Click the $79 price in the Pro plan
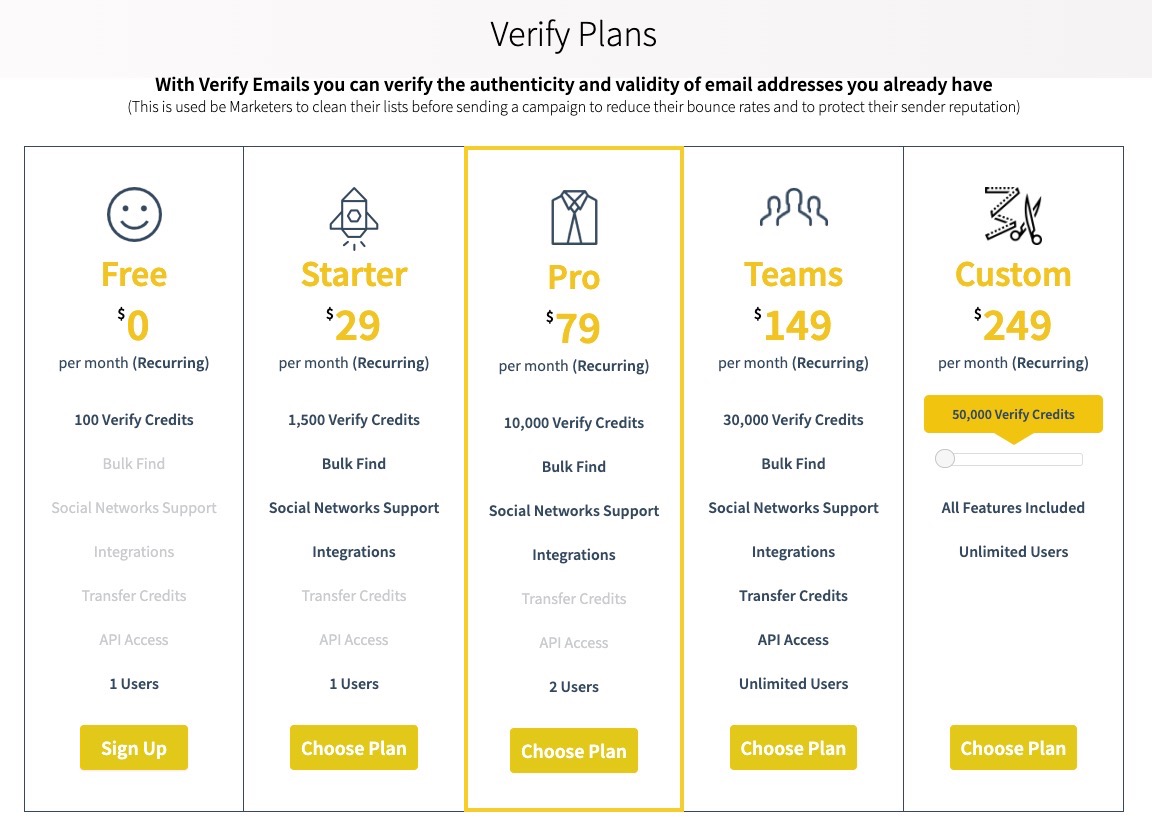This screenshot has width=1152, height=834. pyautogui.click(x=574, y=328)
